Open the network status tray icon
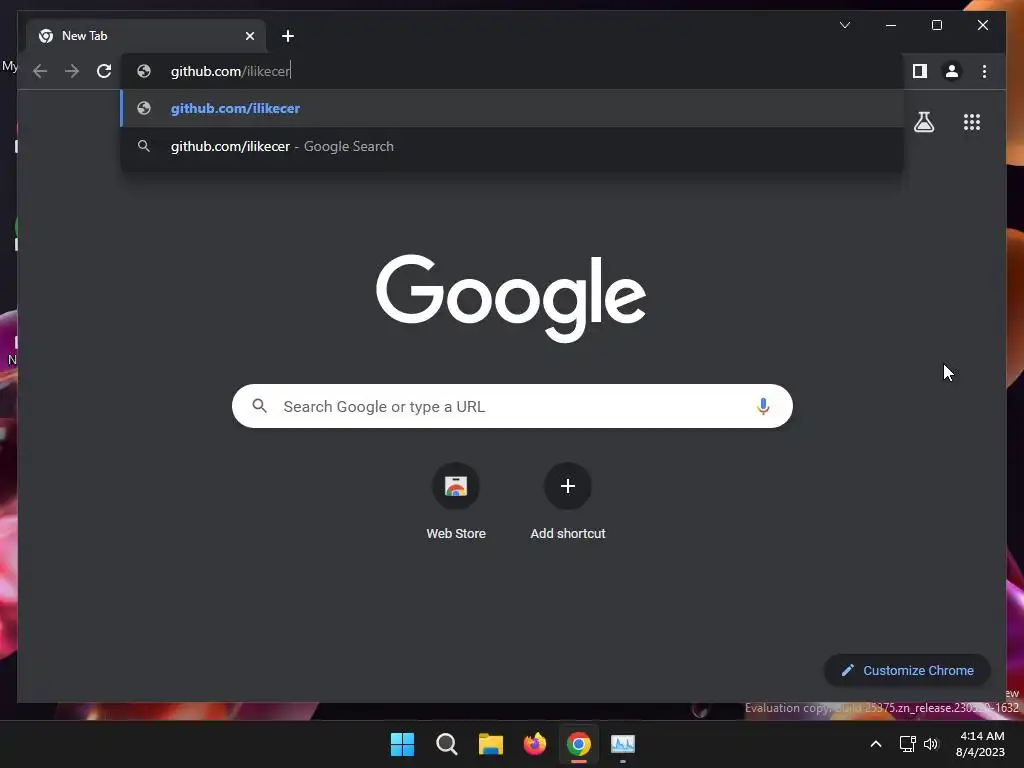This screenshot has width=1024, height=768. click(x=907, y=744)
